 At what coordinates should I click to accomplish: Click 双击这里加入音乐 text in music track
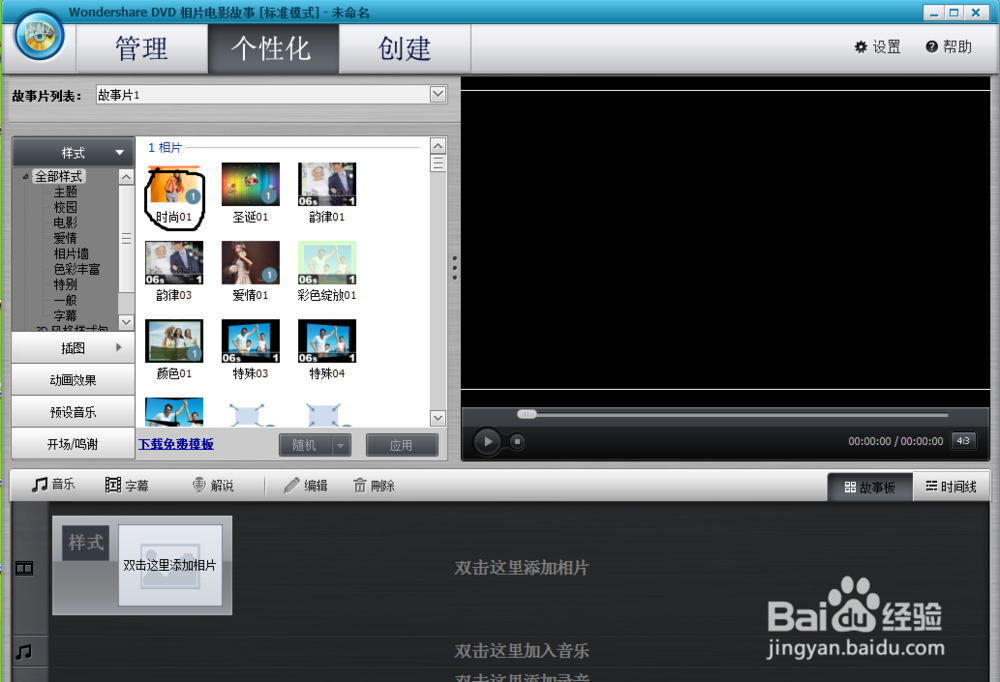(x=522, y=651)
